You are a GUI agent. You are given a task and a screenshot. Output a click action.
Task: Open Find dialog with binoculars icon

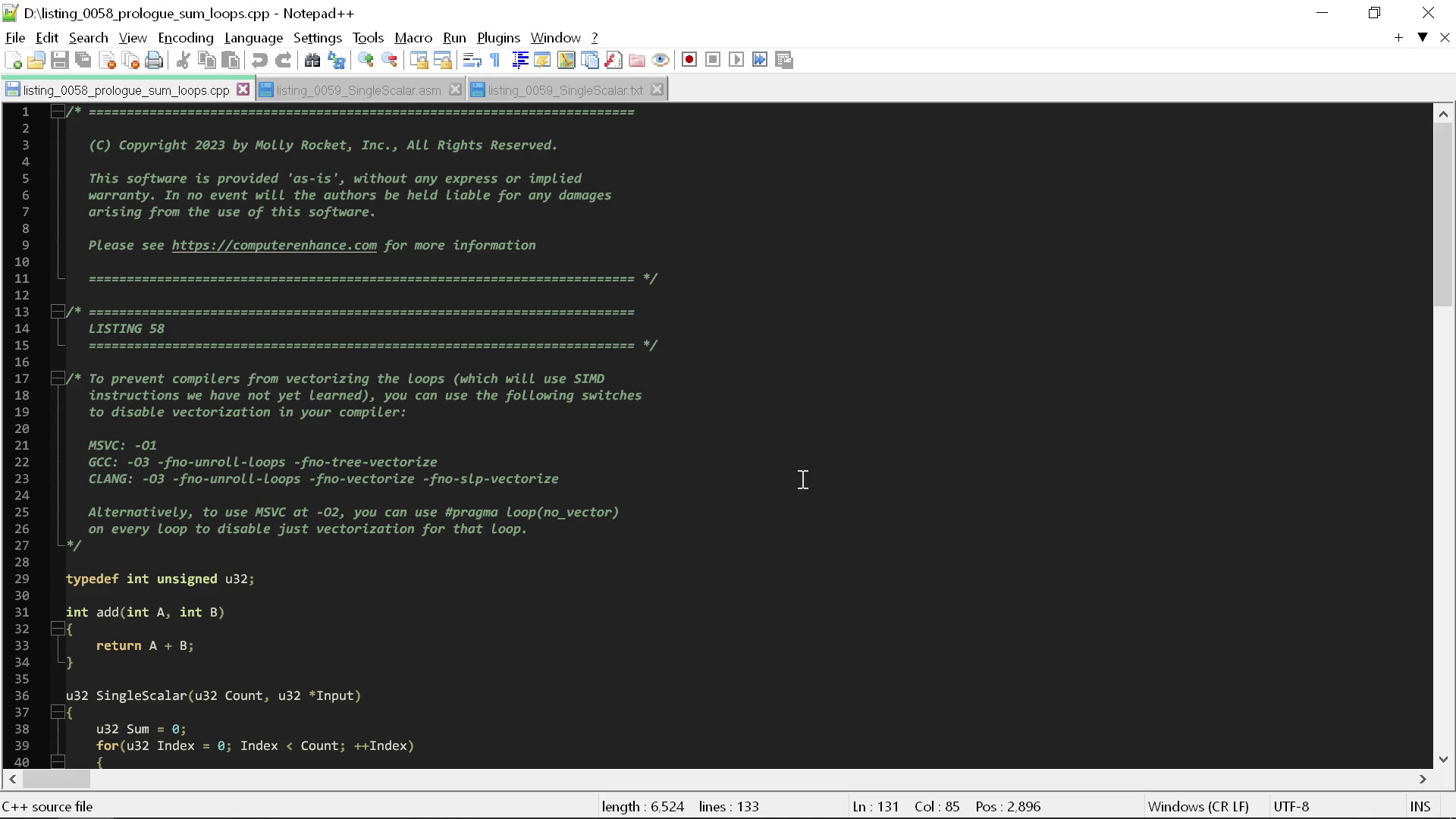[312, 60]
